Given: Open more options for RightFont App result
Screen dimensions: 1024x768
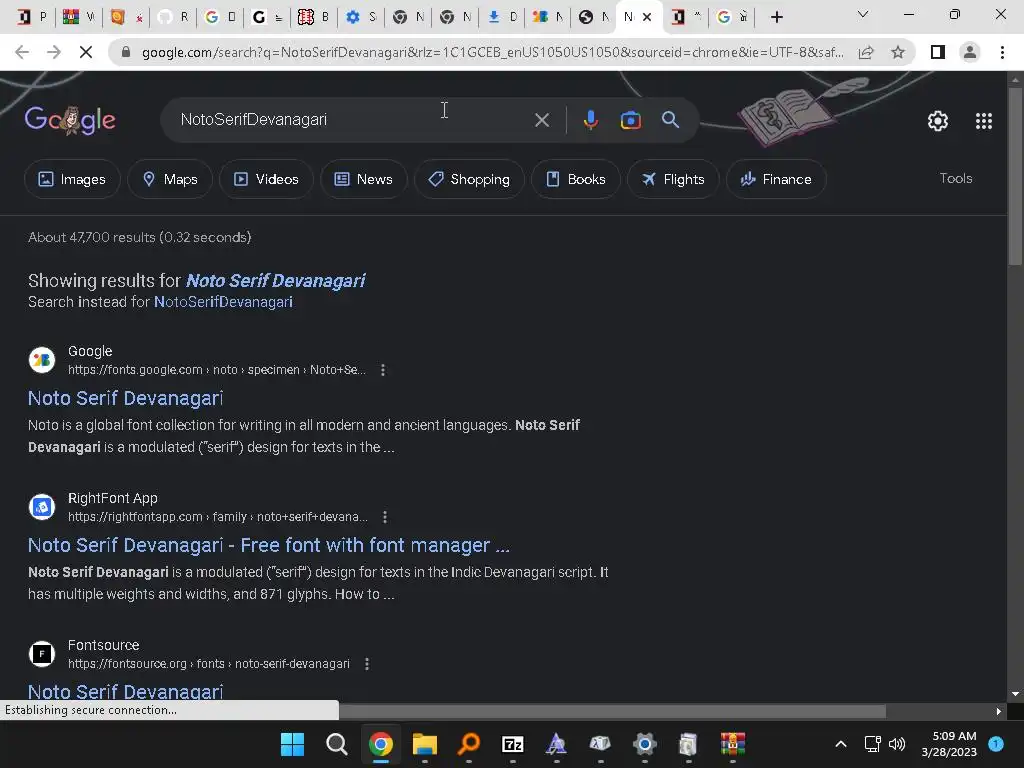Looking at the screenshot, I should pos(385,517).
